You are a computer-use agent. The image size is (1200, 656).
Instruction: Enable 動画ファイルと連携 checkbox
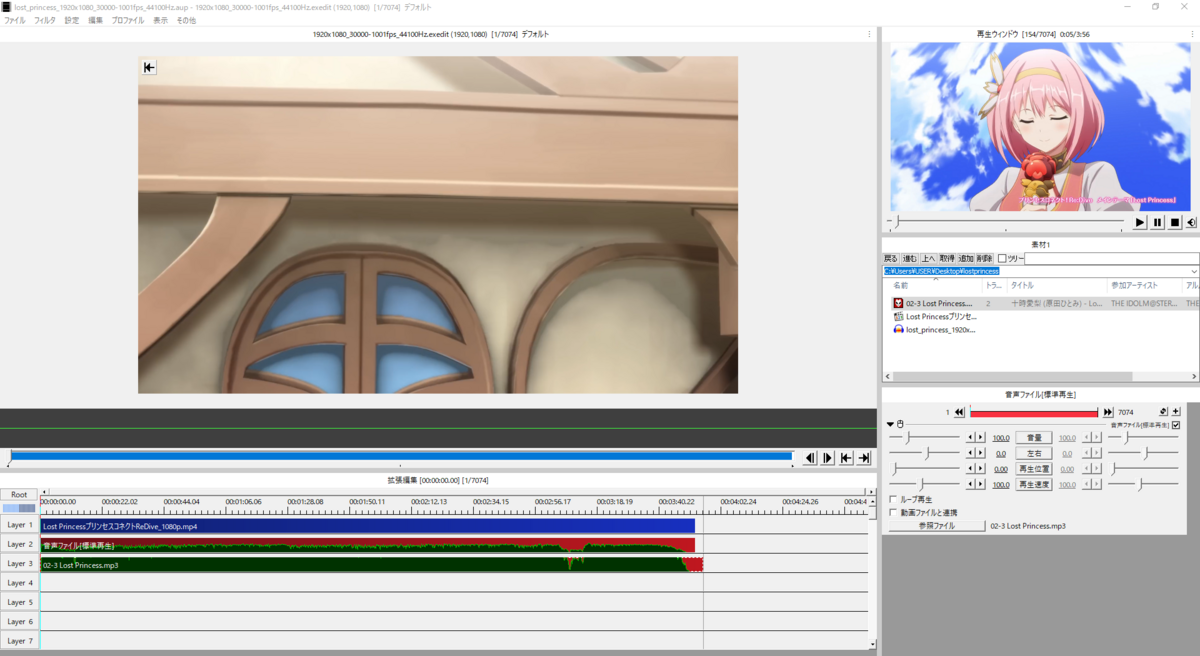pyautogui.click(x=893, y=512)
